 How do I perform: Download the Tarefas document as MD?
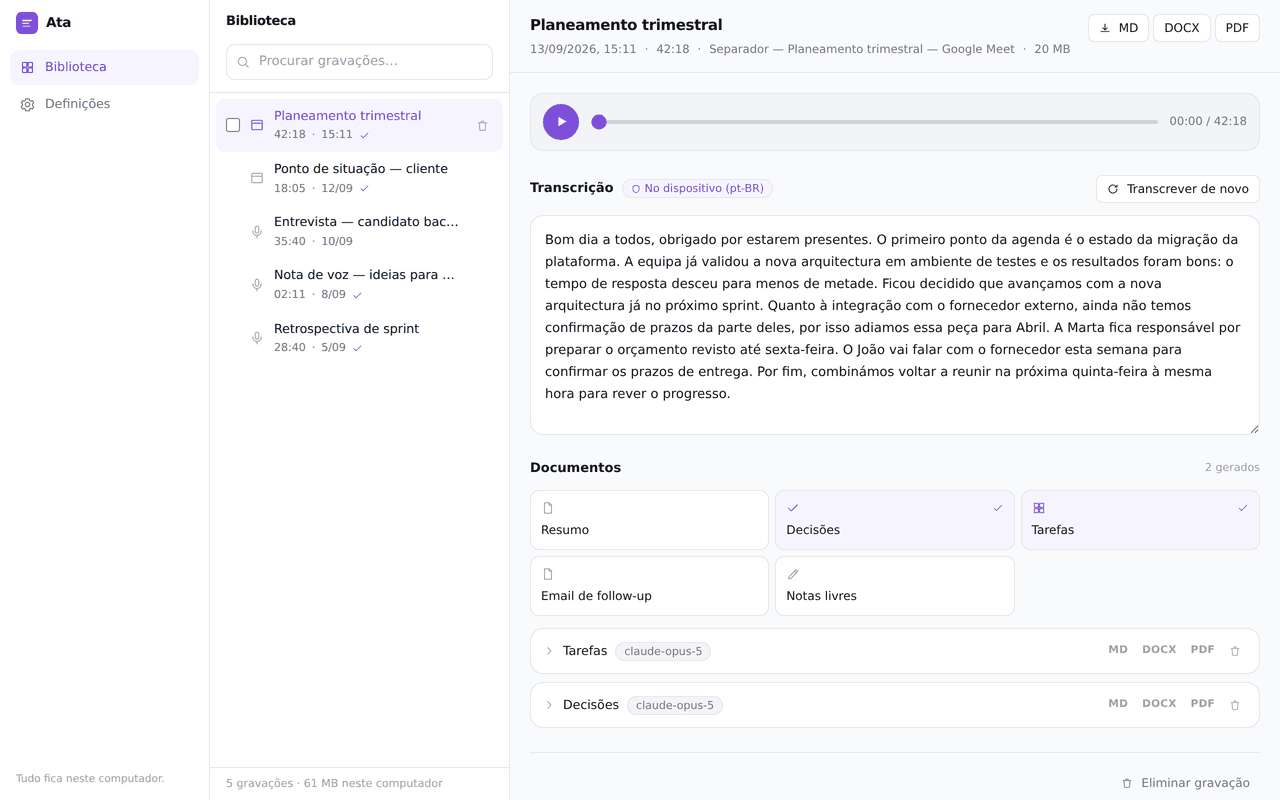(x=1118, y=650)
